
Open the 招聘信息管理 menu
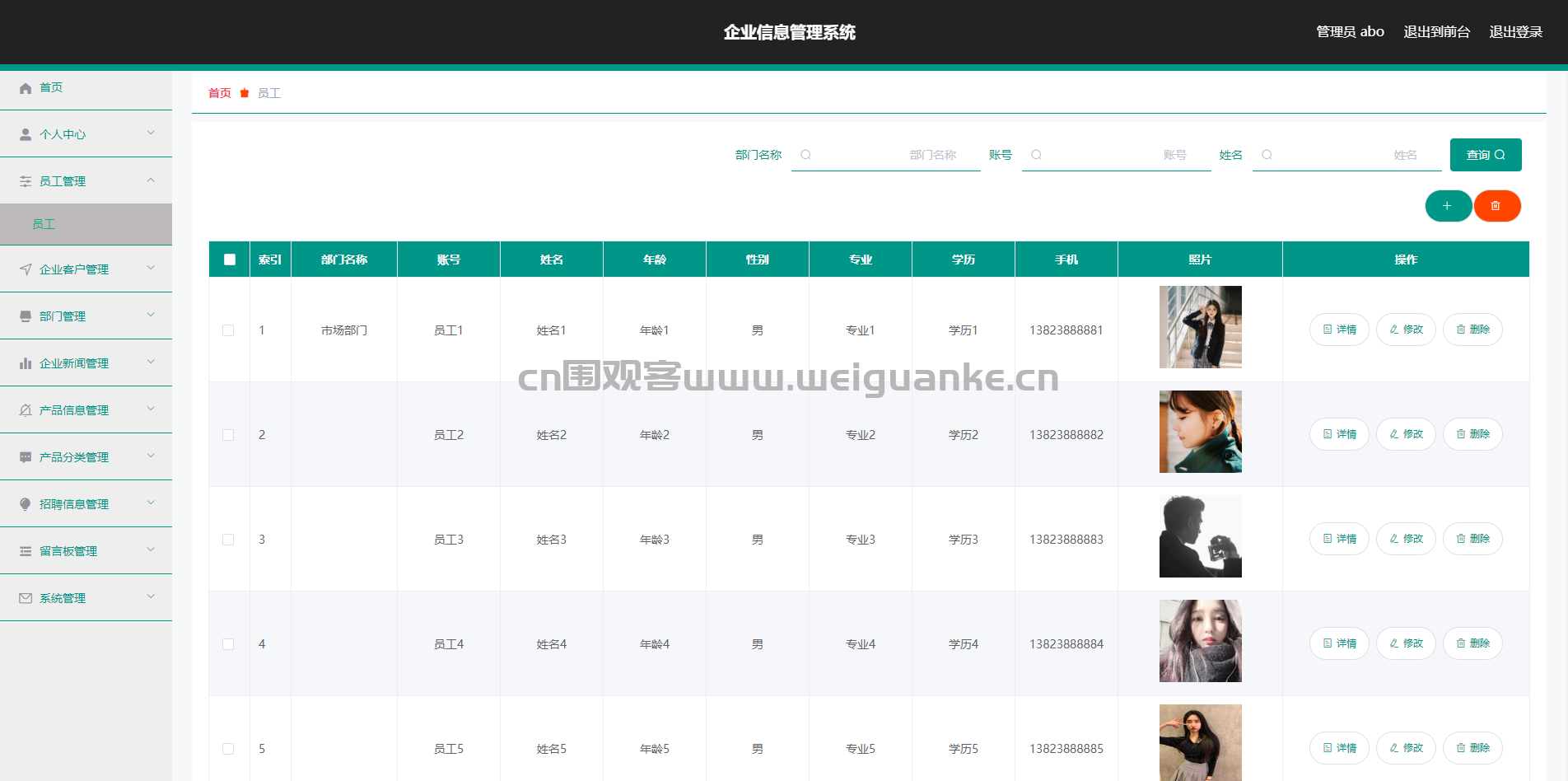(x=86, y=504)
